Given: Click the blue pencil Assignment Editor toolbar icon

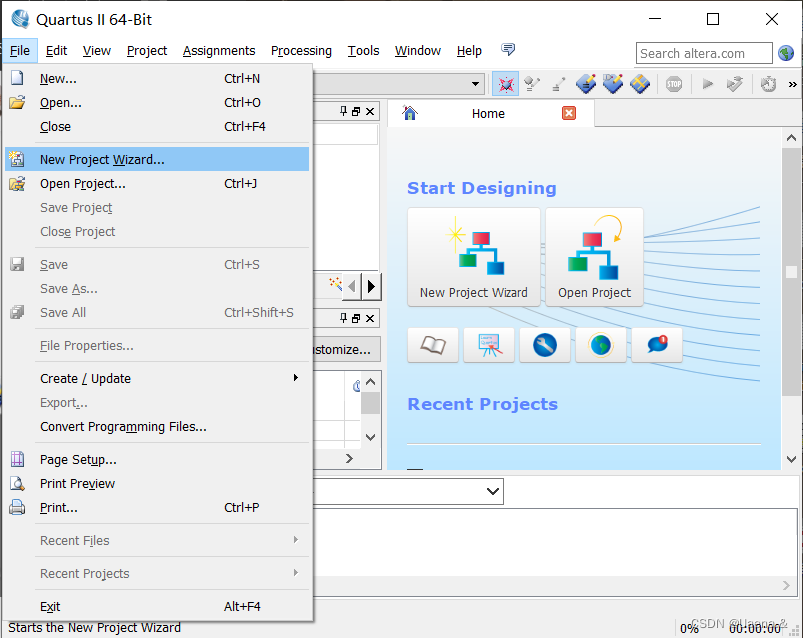Looking at the screenshot, I should [x=586, y=84].
